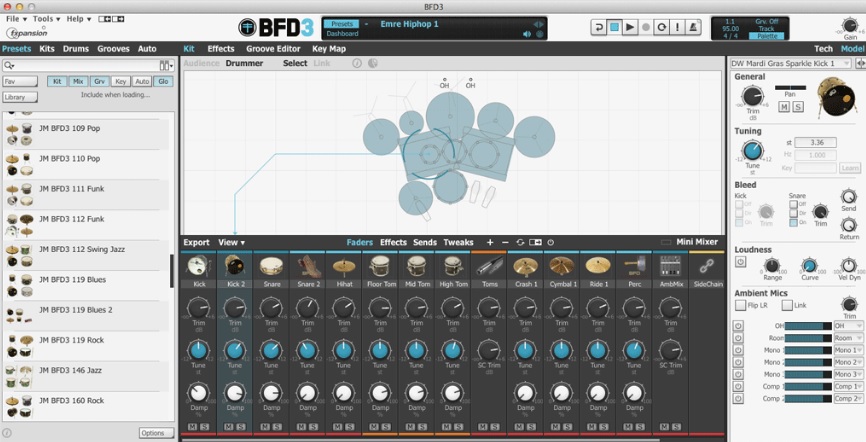
Task: Open the Room output dropdown
Action: [848, 338]
